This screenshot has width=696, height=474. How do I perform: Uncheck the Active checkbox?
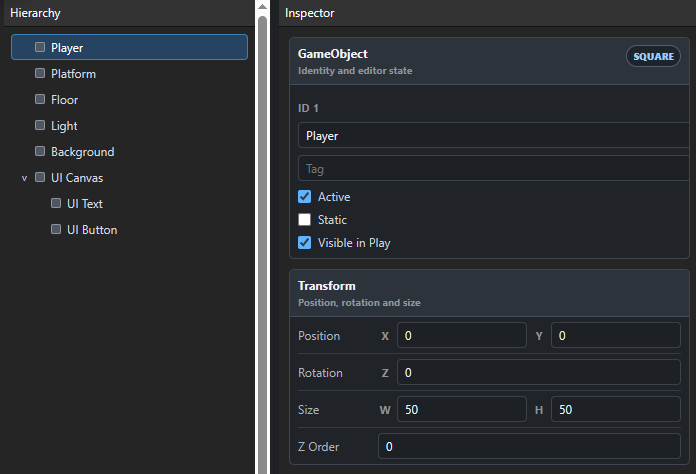point(304,196)
